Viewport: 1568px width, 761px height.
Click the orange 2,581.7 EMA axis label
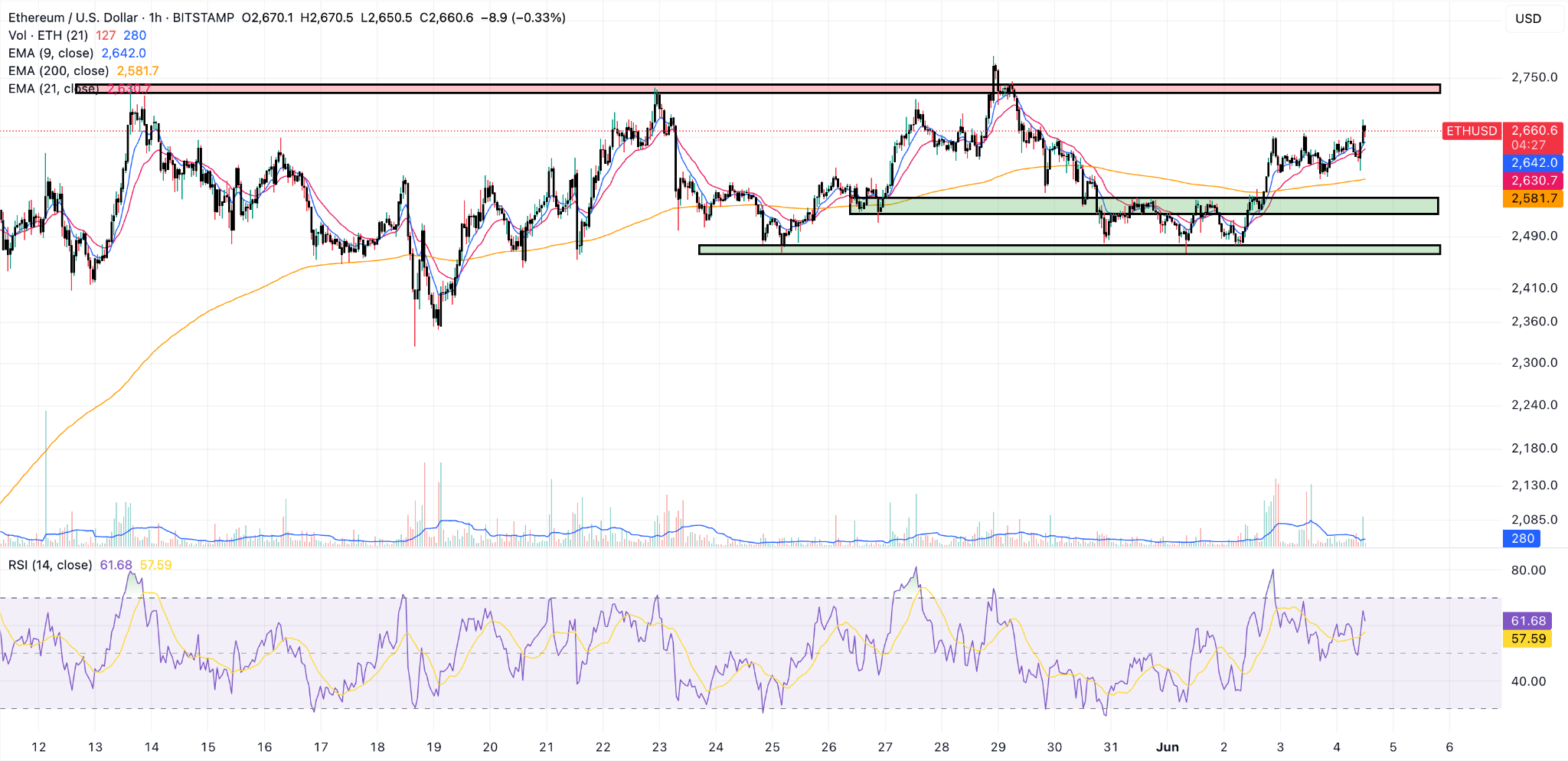click(x=1534, y=198)
